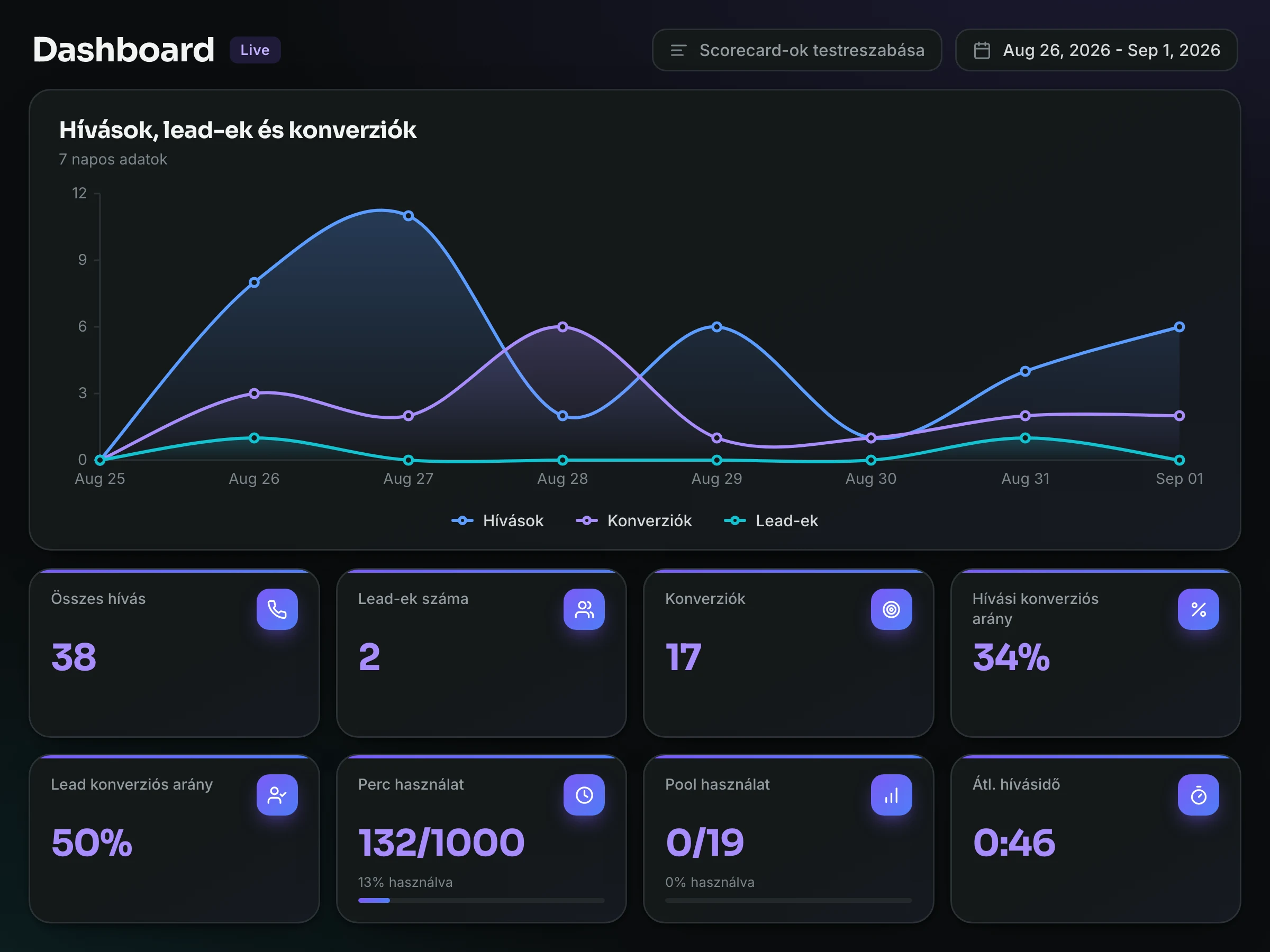This screenshot has width=1270, height=952.
Task: Click the Hívások data point at Aug 27
Action: 408,216
